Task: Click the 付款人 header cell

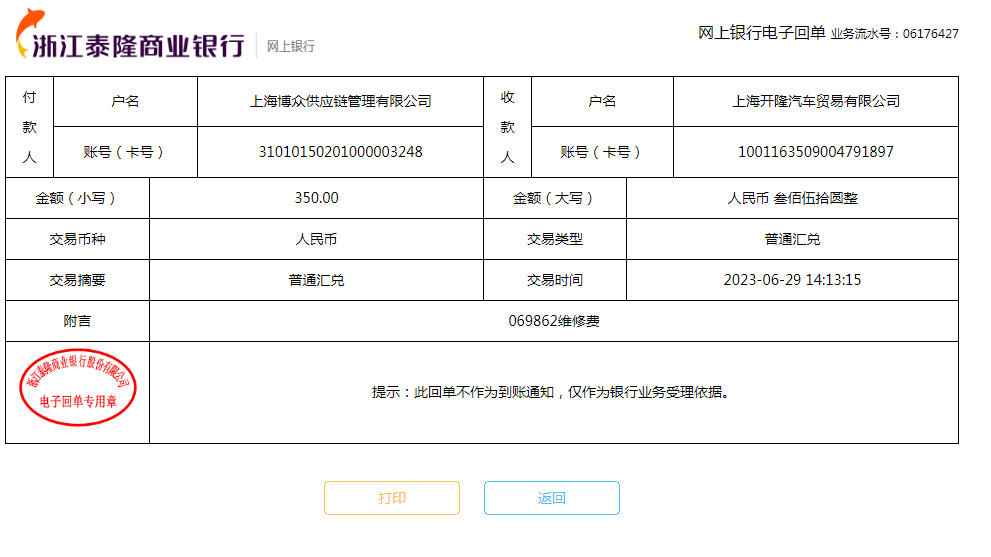Action: tap(29, 127)
